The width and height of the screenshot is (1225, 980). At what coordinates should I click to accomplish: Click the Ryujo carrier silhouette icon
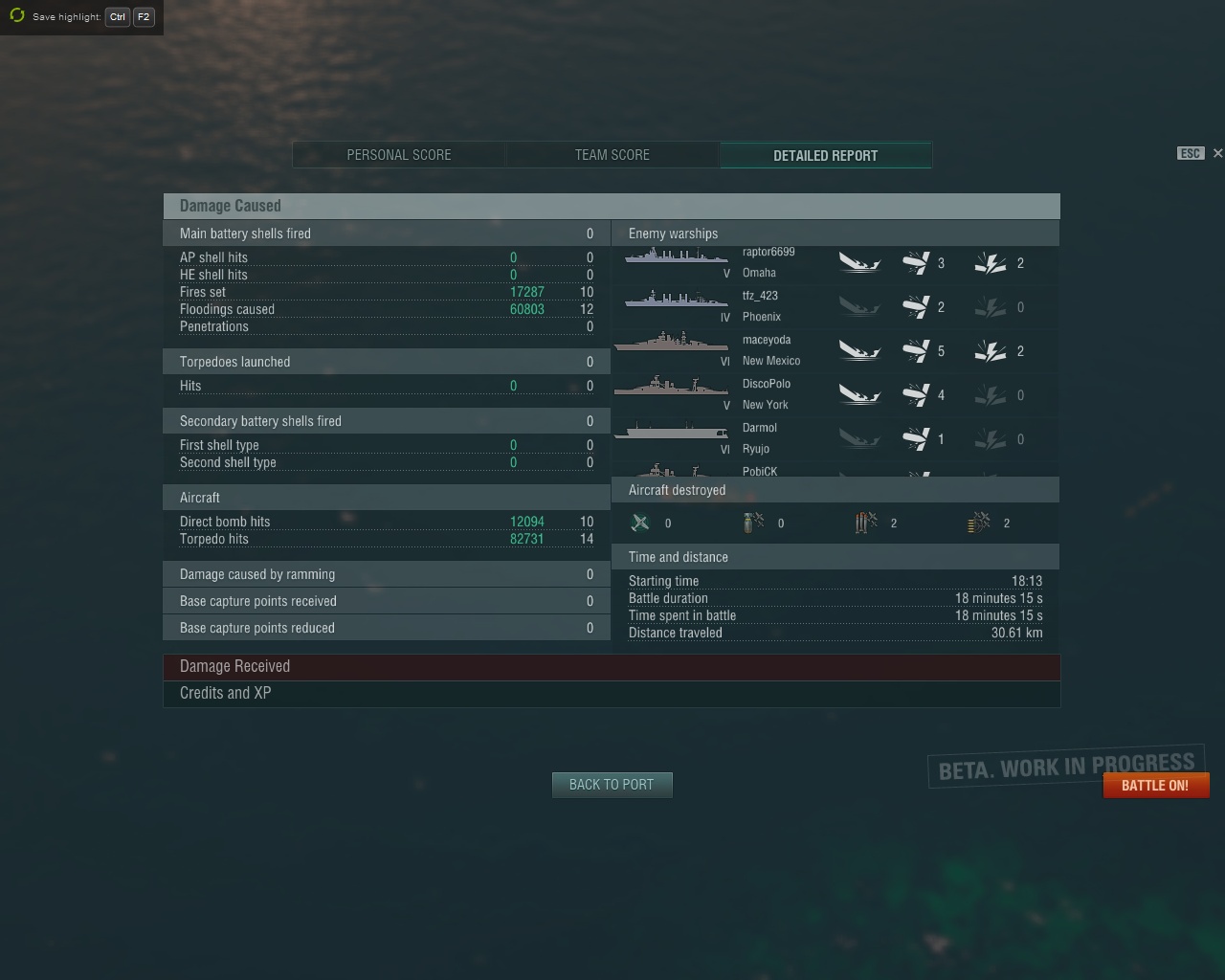(x=672, y=432)
